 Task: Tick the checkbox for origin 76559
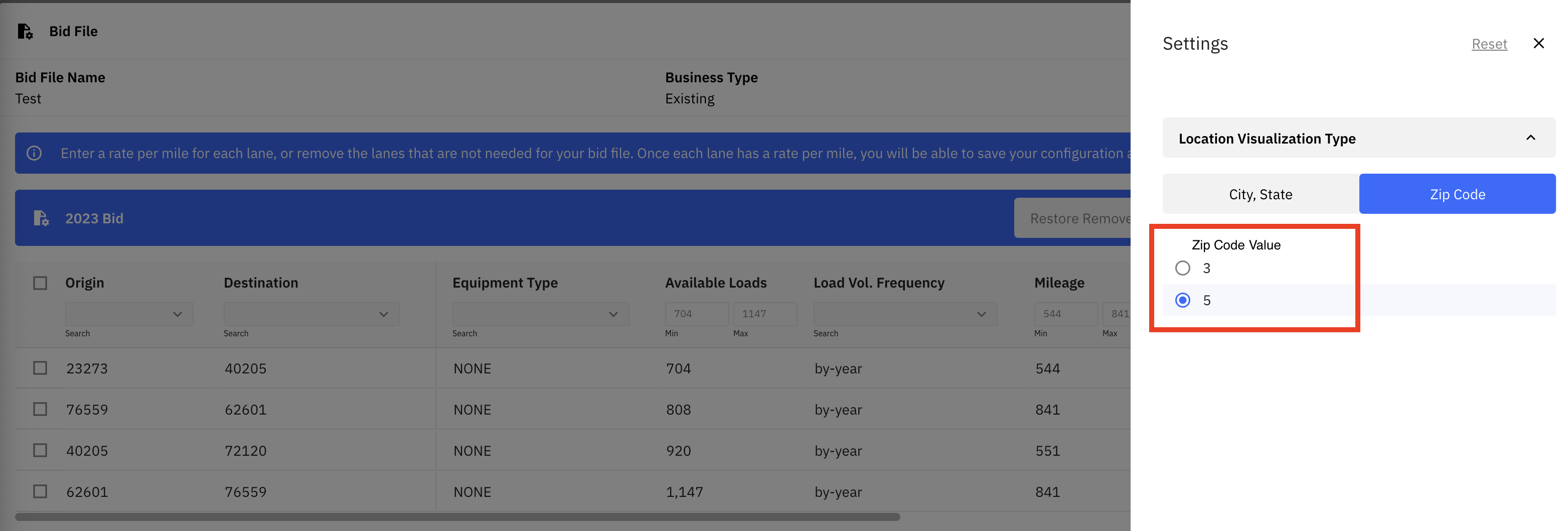coord(40,409)
